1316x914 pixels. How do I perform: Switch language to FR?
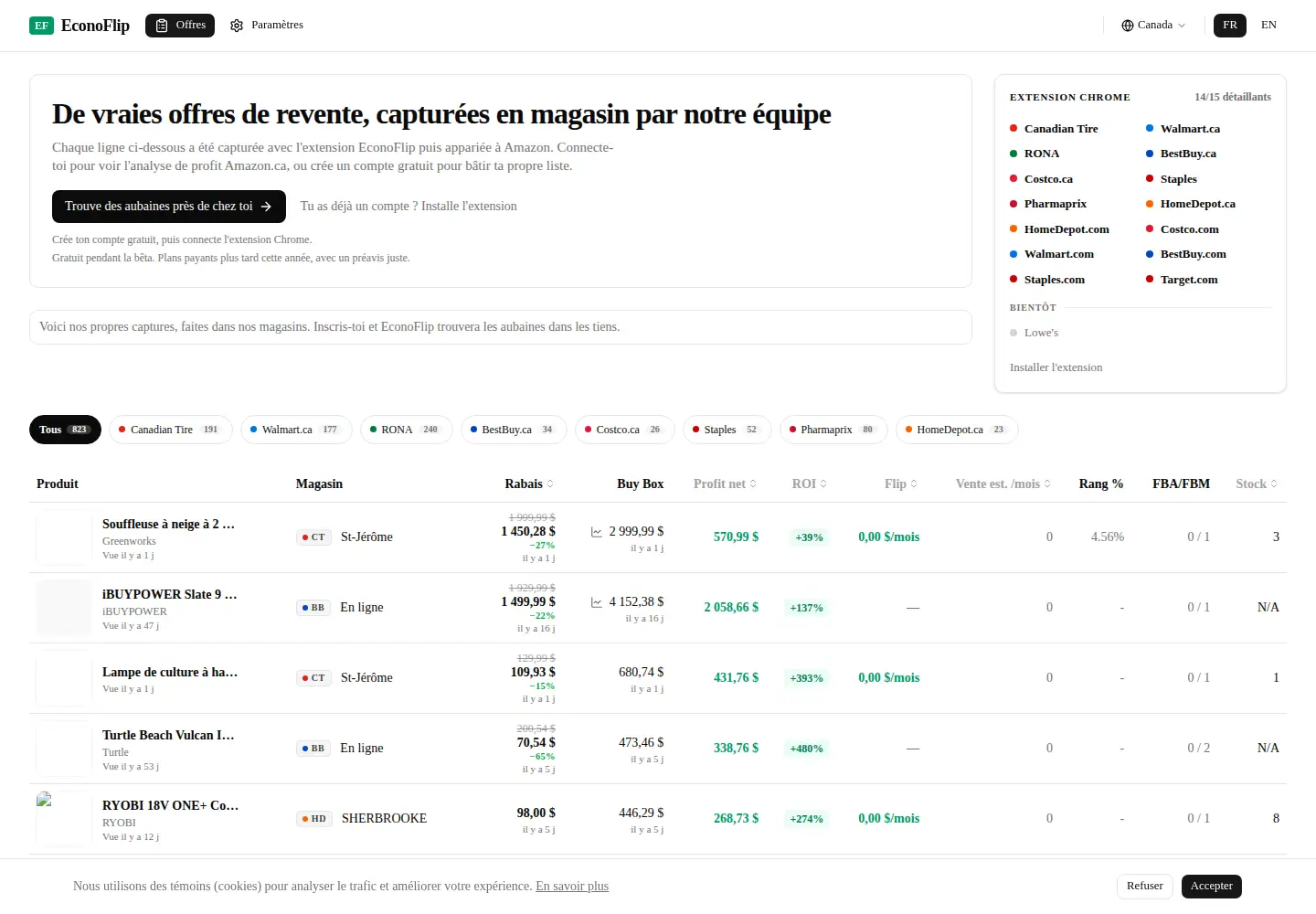coord(1230,26)
